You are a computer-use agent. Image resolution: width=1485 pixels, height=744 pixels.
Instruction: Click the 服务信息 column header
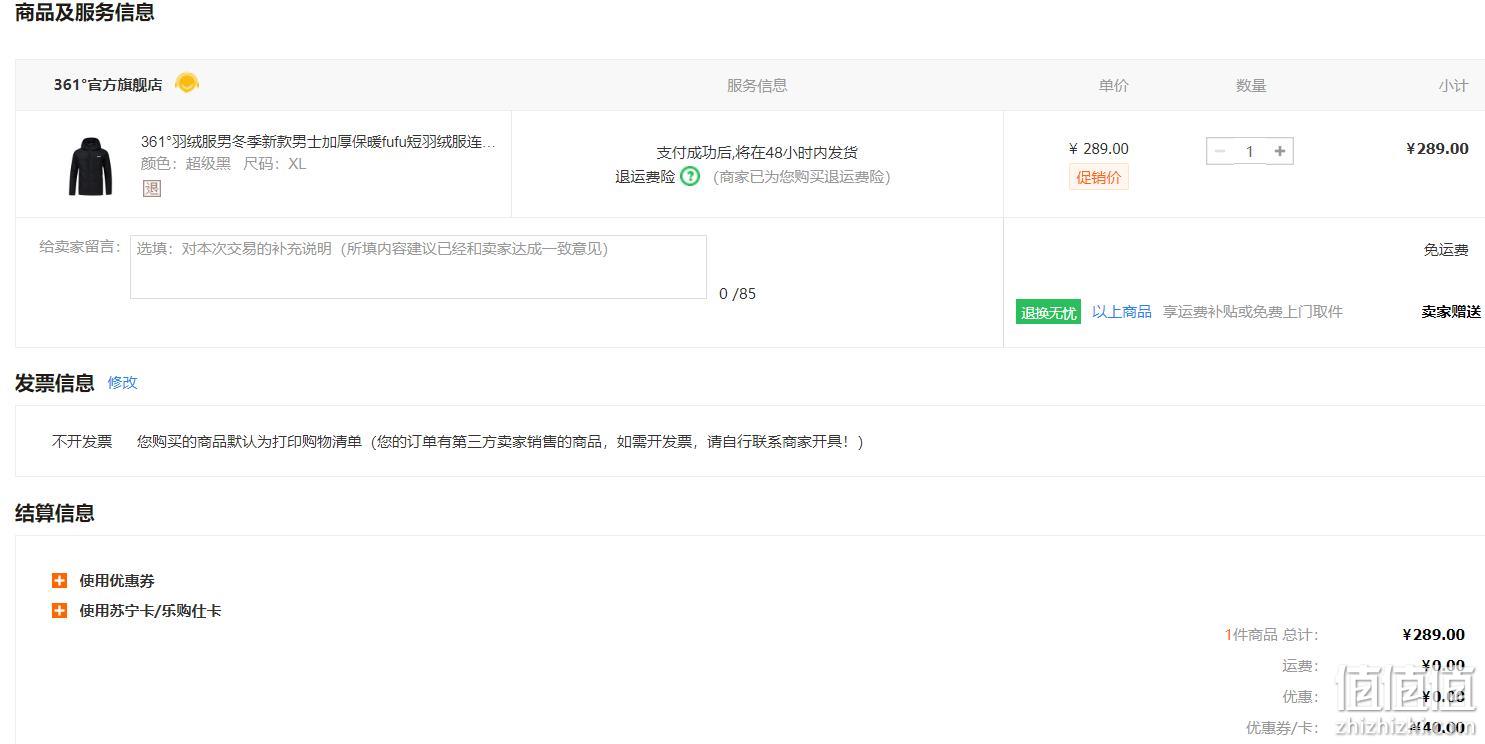pyautogui.click(x=757, y=85)
